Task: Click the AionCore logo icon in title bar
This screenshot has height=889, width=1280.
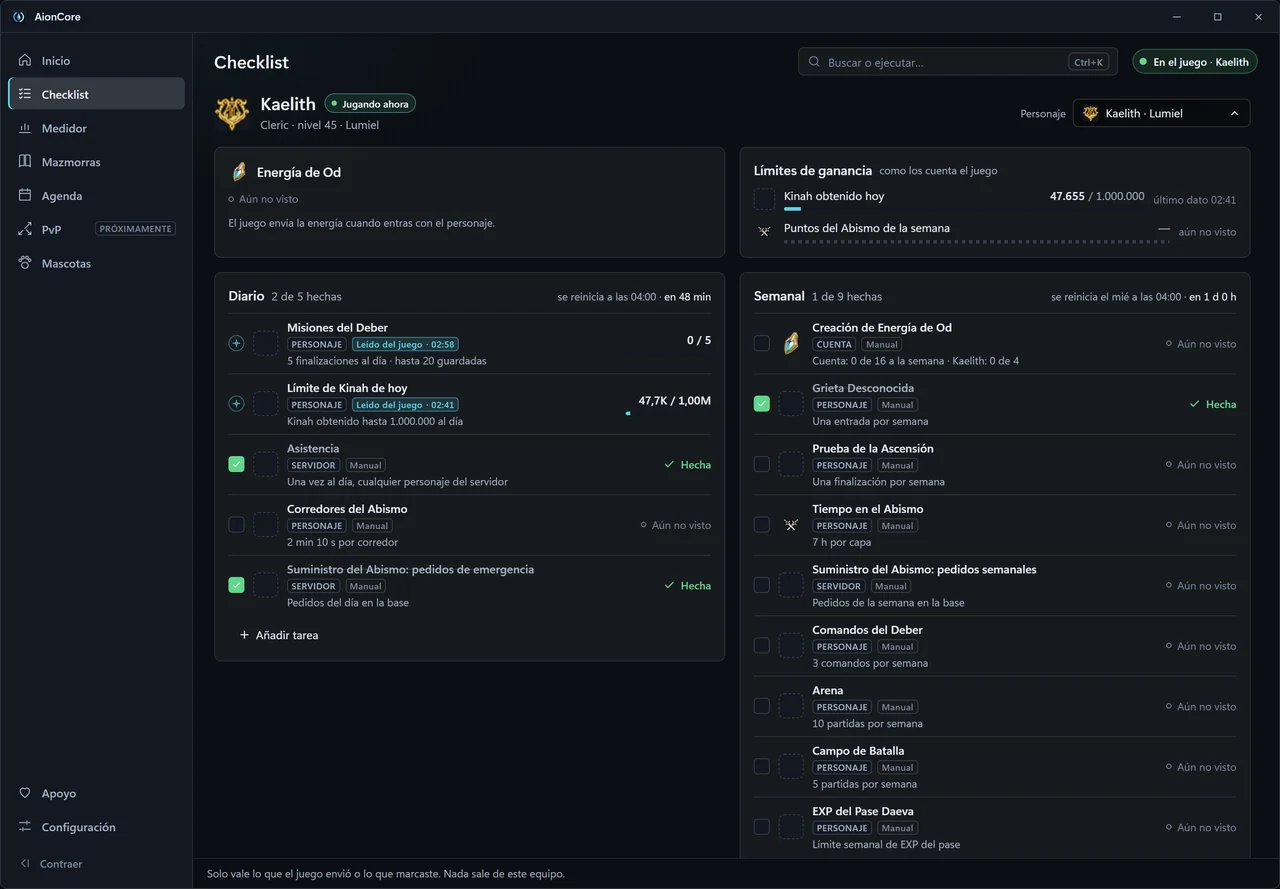Action: (x=18, y=17)
